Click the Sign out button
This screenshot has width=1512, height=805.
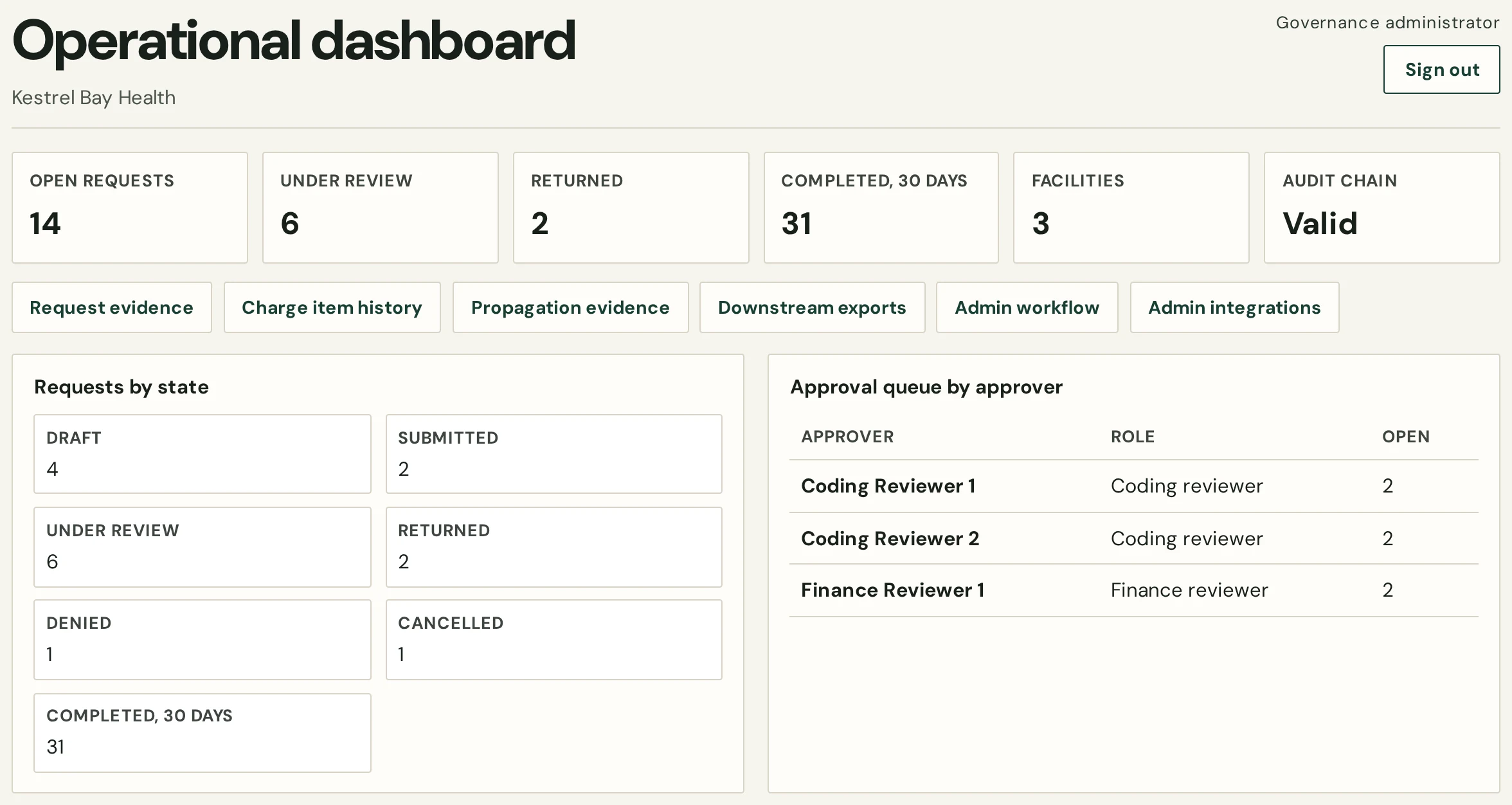tap(1441, 69)
